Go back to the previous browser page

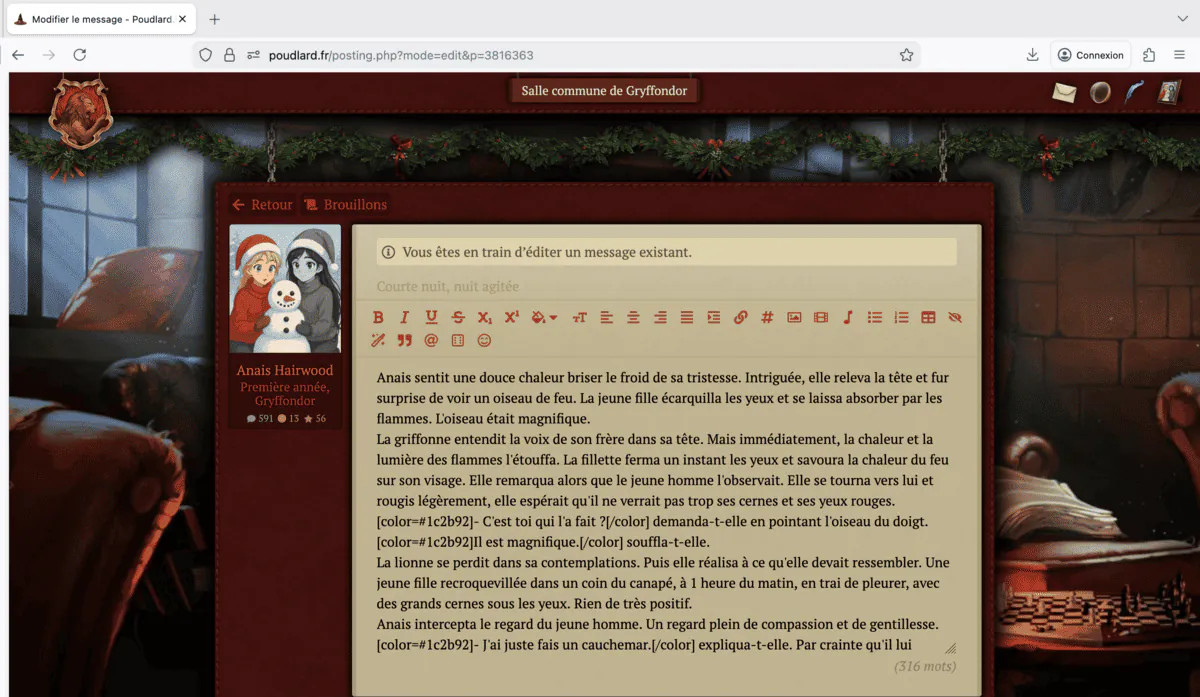coord(18,55)
